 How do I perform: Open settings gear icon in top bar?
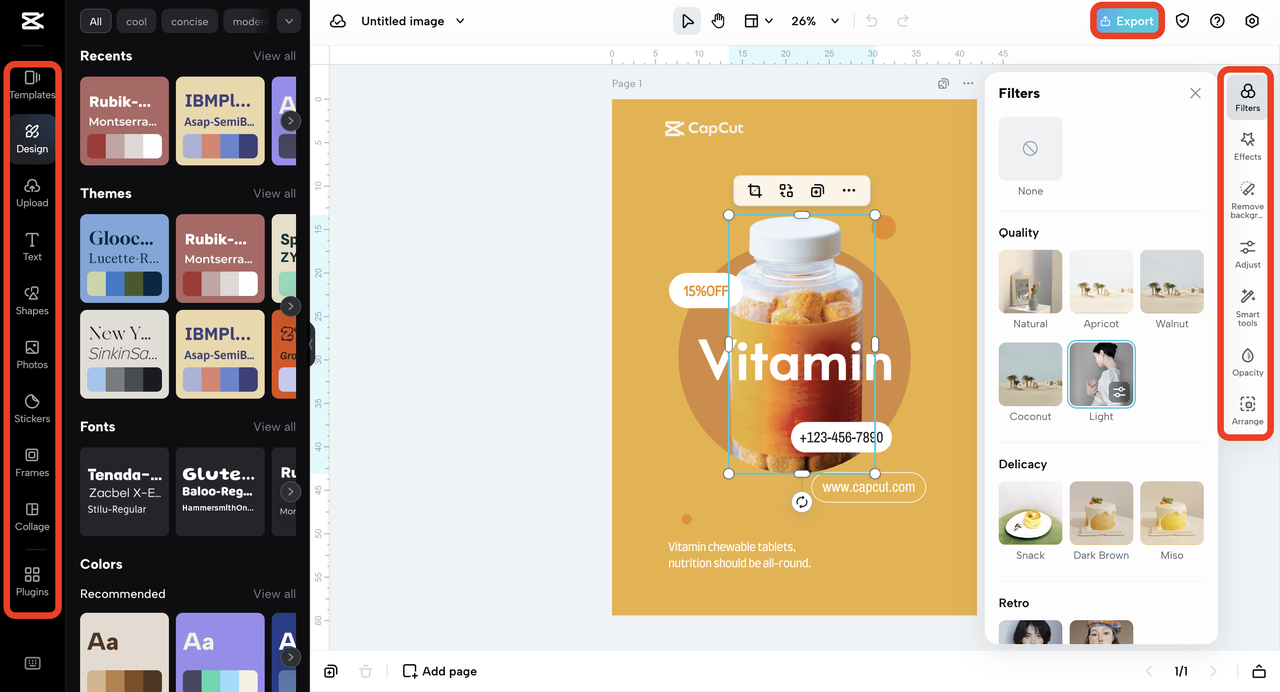pos(1252,21)
